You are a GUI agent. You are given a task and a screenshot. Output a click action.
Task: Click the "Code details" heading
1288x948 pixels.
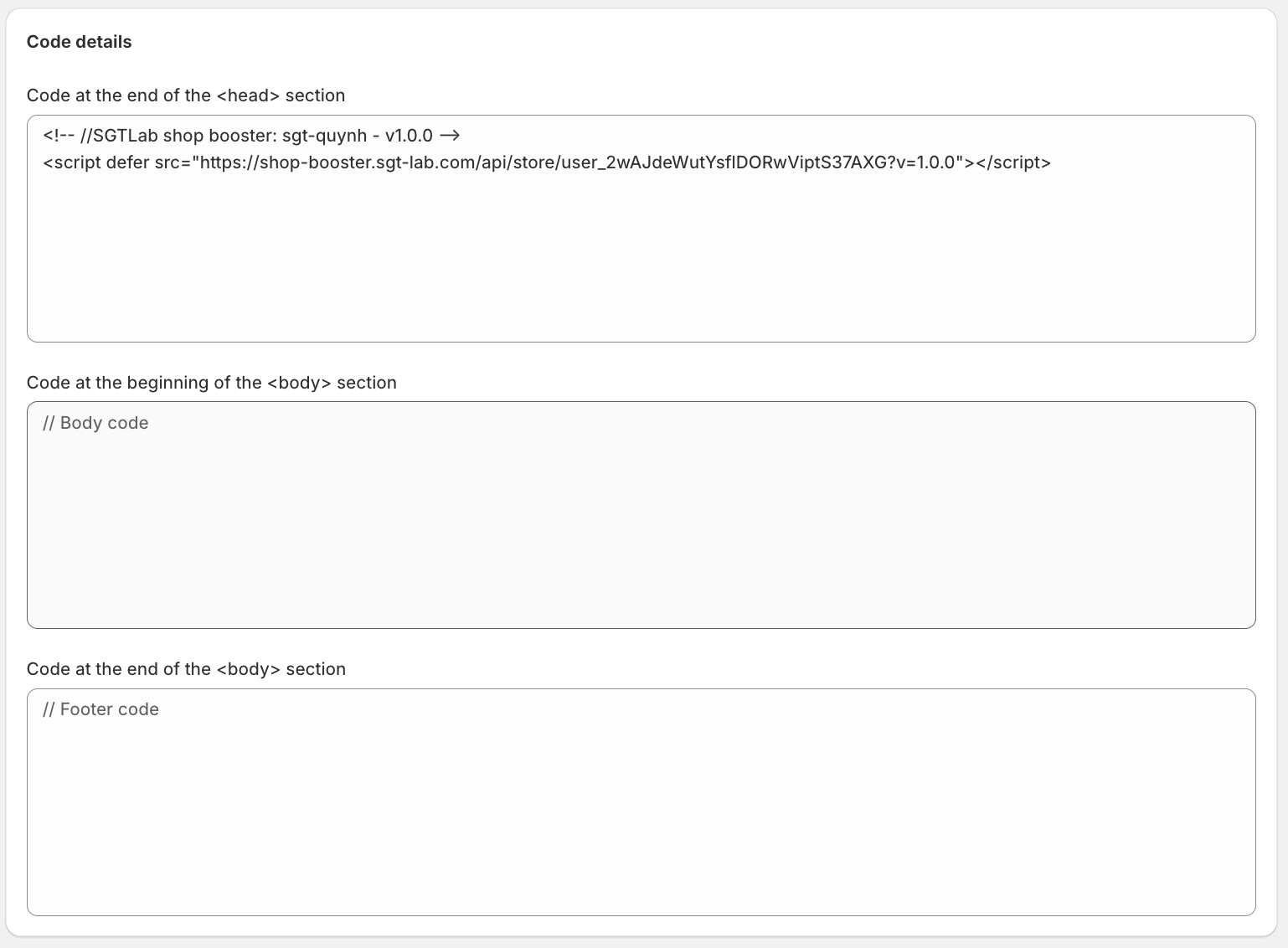(80, 42)
